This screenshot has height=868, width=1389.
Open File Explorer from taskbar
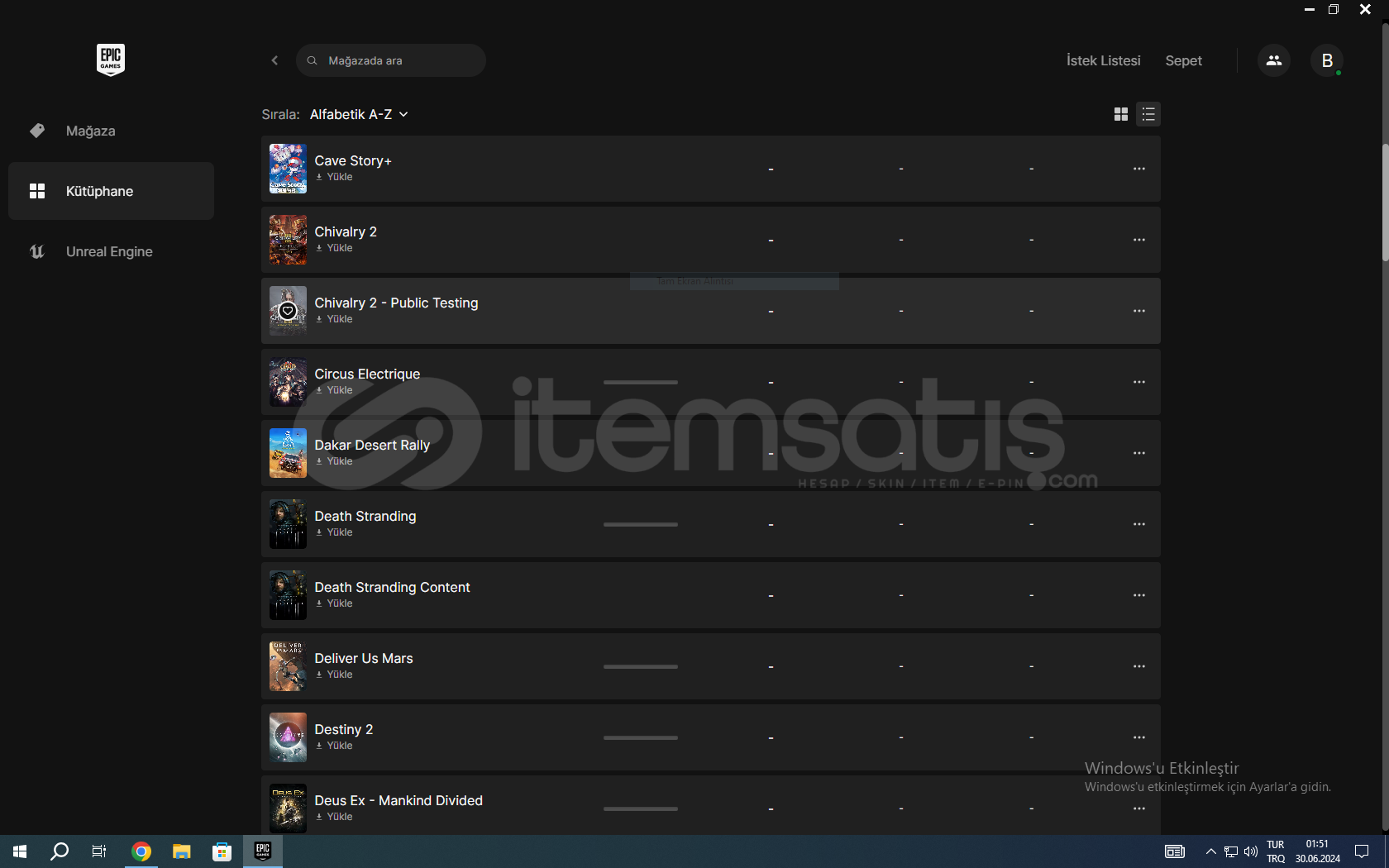tap(182, 851)
